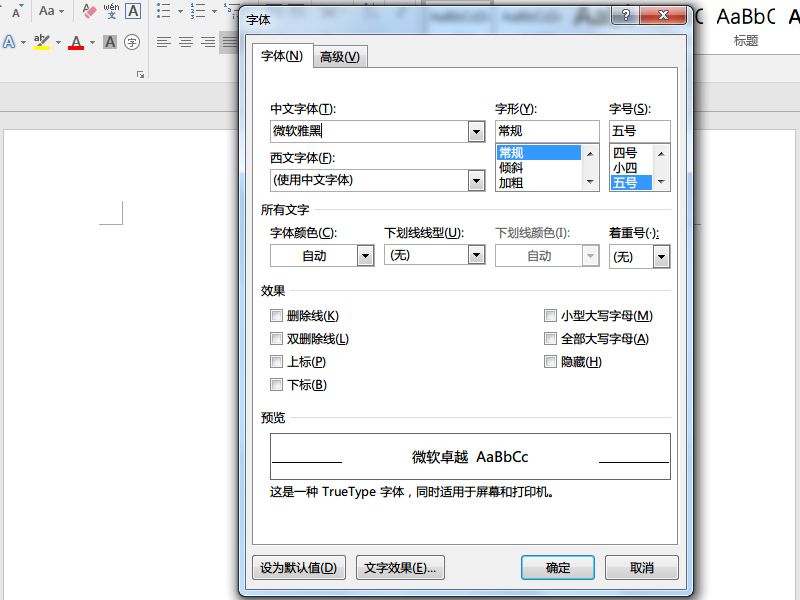
Task: Open 文字效果(E) text effects
Action: click(400, 567)
